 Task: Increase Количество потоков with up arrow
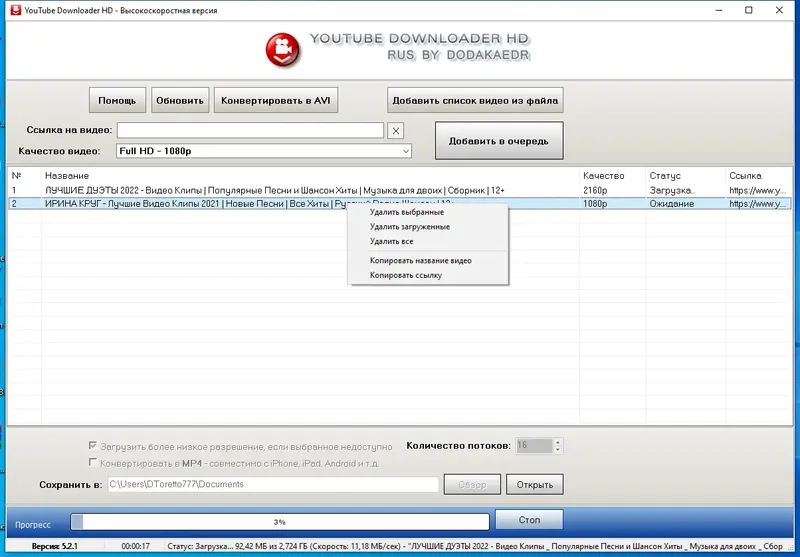pyautogui.click(x=558, y=442)
